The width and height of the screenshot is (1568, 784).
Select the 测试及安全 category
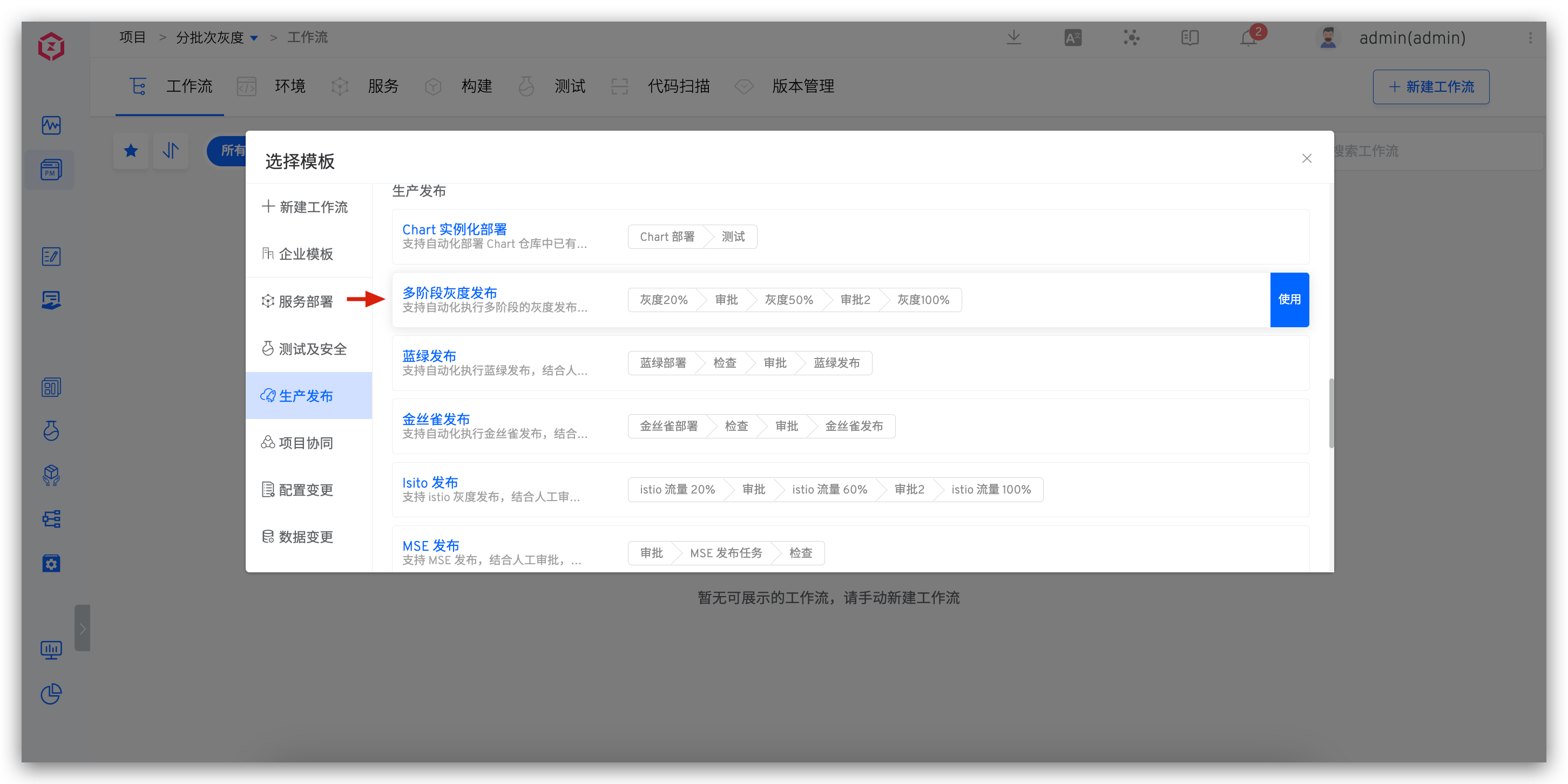tap(312, 349)
